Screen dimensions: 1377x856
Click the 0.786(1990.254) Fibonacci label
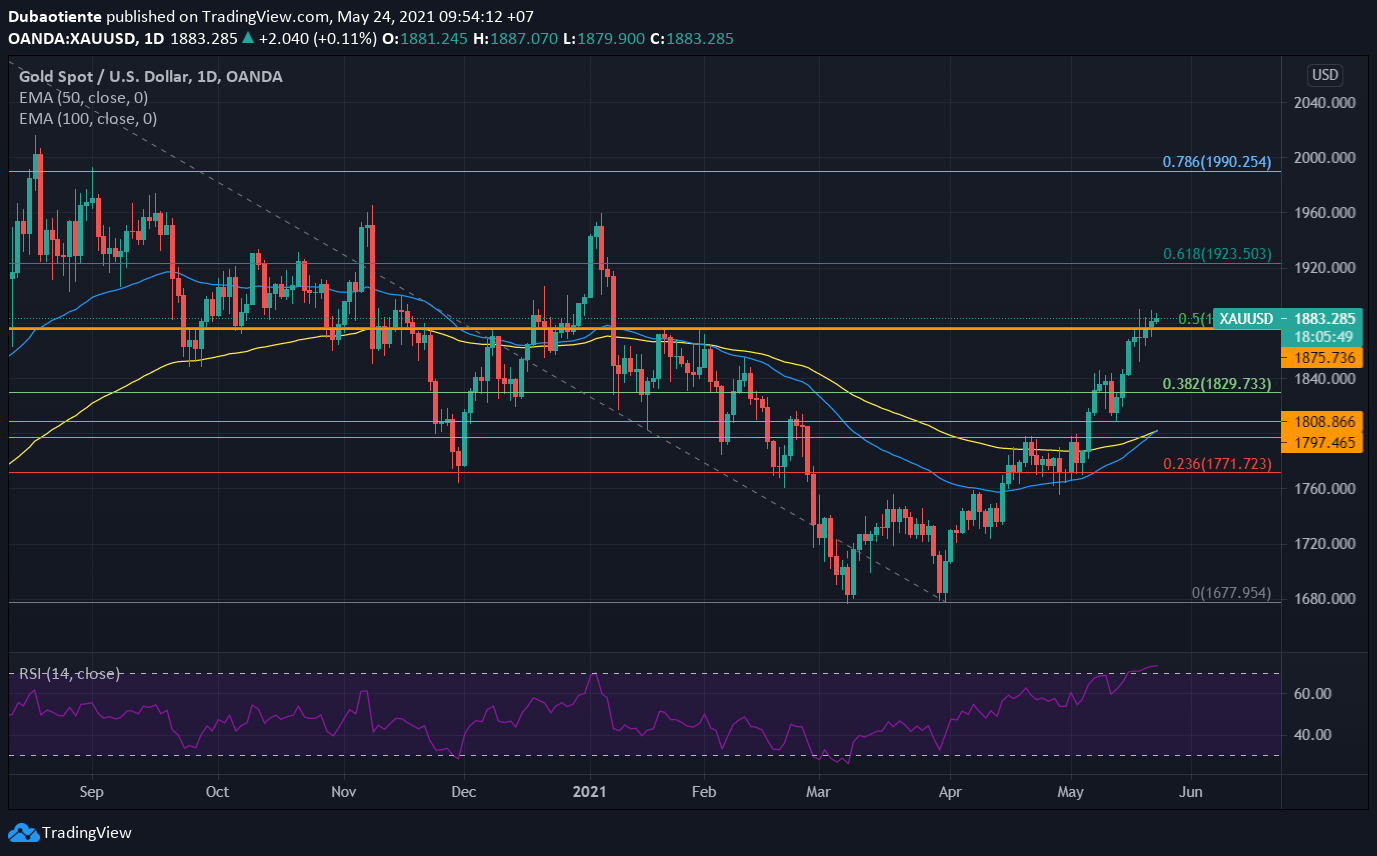(x=1217, y=162)
